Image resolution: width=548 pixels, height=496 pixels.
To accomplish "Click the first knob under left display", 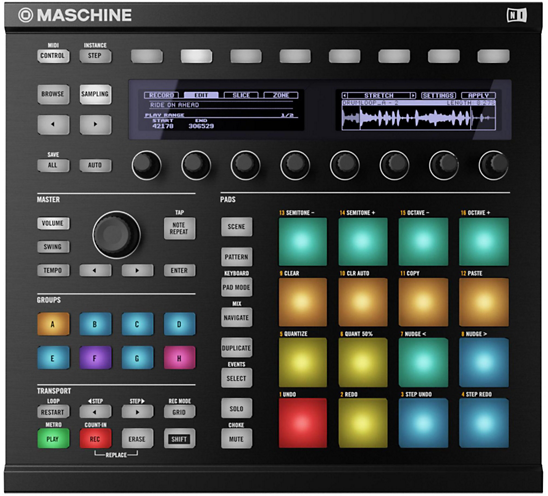I will (147, 165).
